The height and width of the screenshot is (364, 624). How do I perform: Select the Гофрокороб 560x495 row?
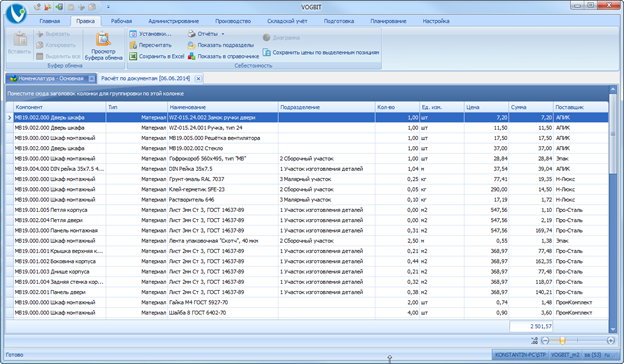click(x=307, y=159)
